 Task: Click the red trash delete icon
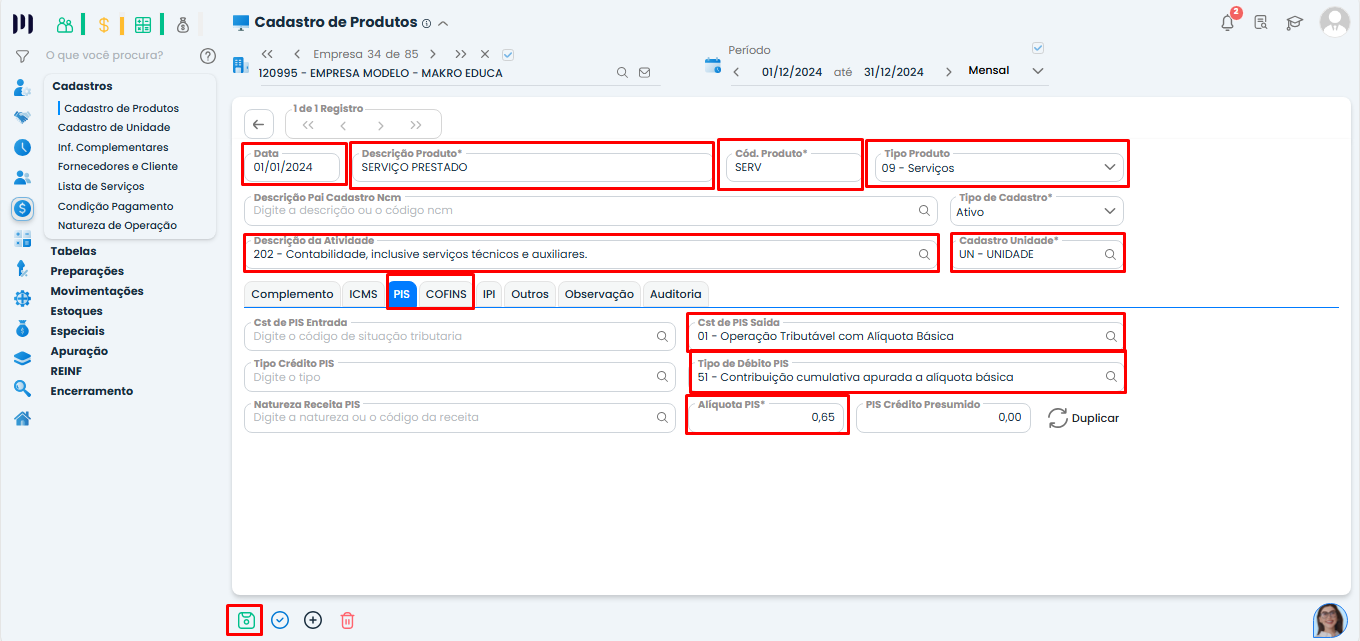pyautogui.click(x=347, y=620)
